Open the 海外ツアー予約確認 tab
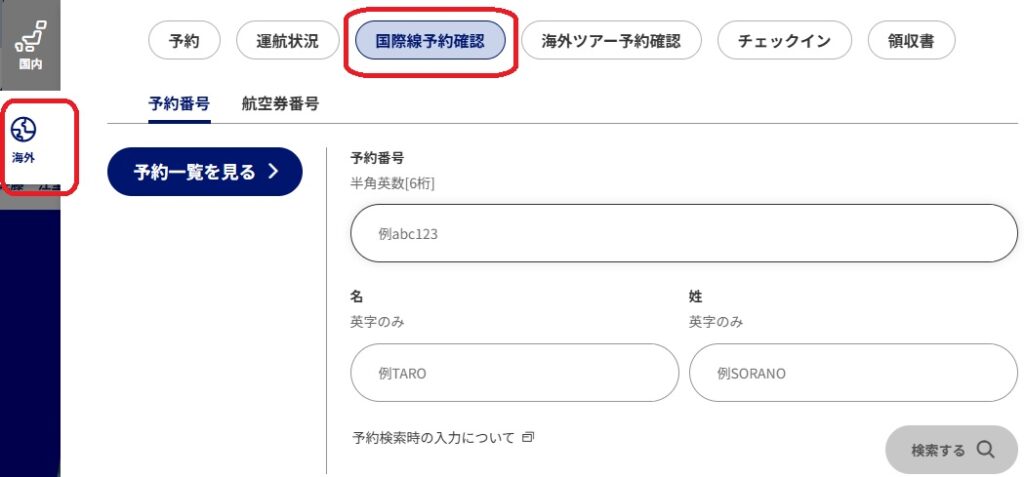 point(610,41)
